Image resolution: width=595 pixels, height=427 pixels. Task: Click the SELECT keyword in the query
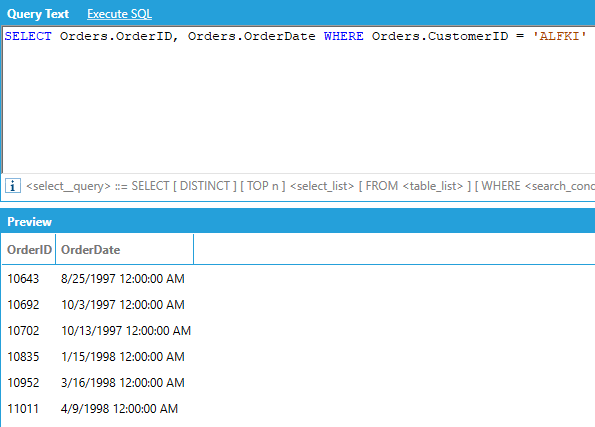28,36
